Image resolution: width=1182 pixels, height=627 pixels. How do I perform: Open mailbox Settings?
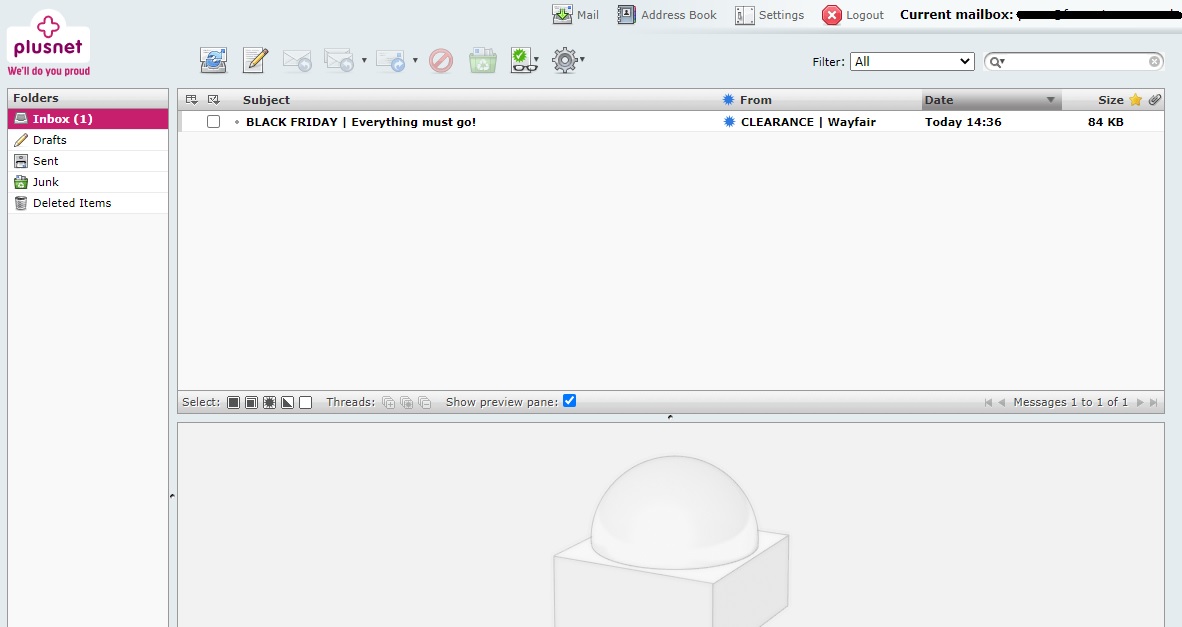pos(769,15)
